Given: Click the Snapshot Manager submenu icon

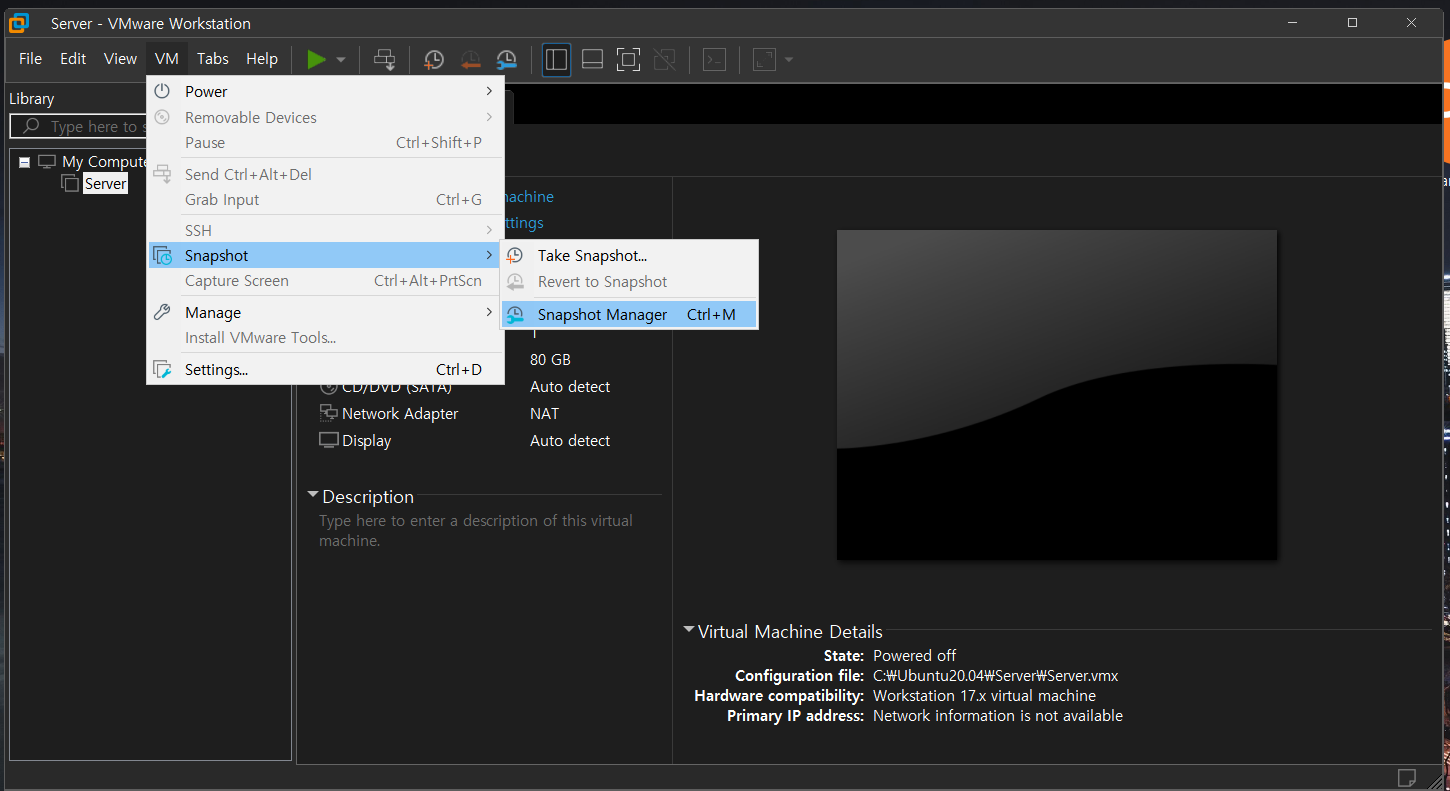Looking at the screenshot, I should point(515,314).
